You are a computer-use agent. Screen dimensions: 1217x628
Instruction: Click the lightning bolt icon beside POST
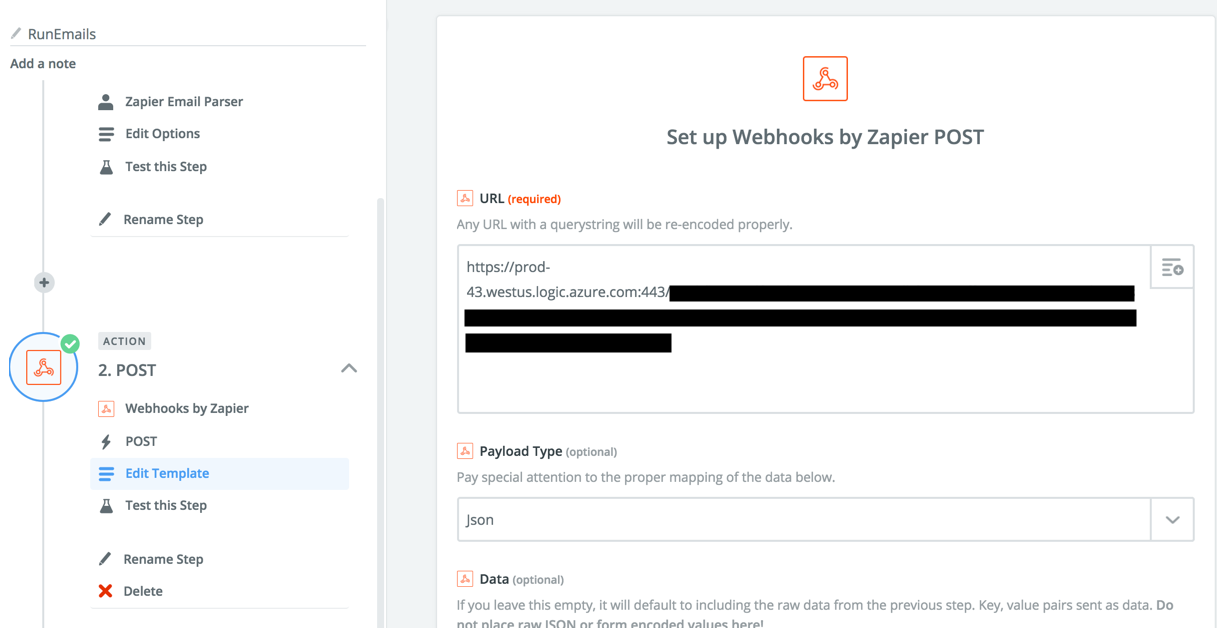coord(106,441)
